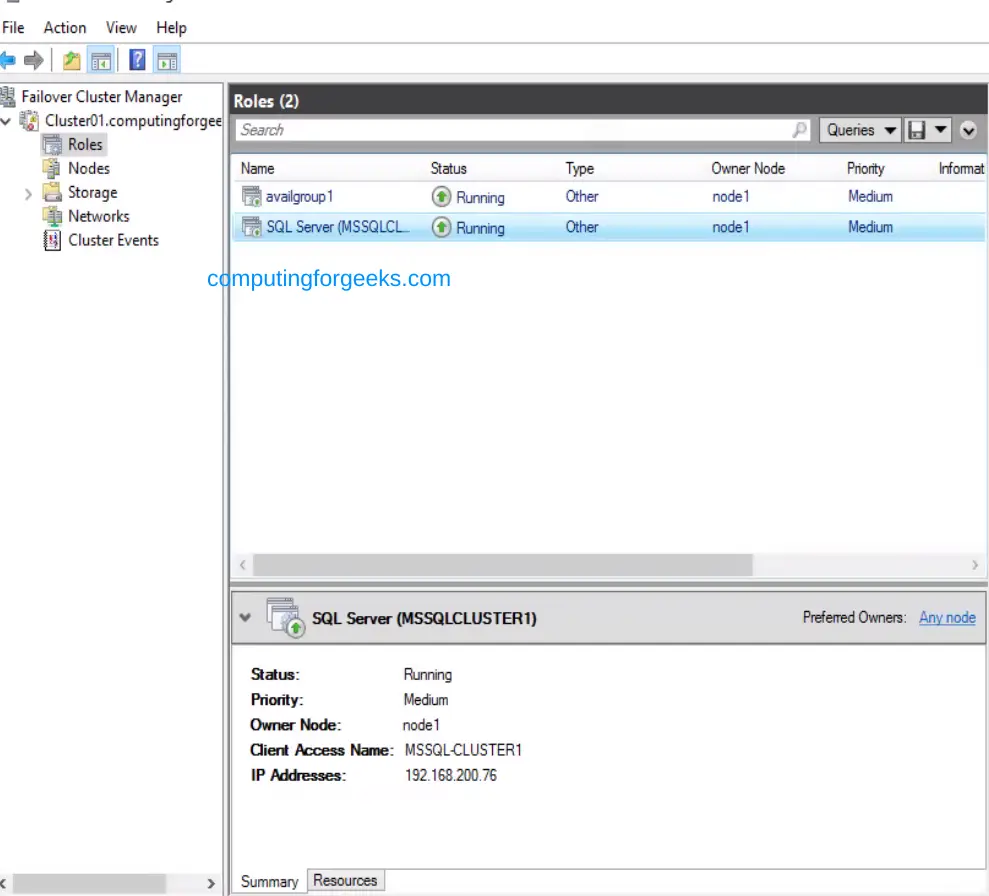The image size is (989, 896).
Task: Click the tree pane scroll right arrow
Action: 211,883
